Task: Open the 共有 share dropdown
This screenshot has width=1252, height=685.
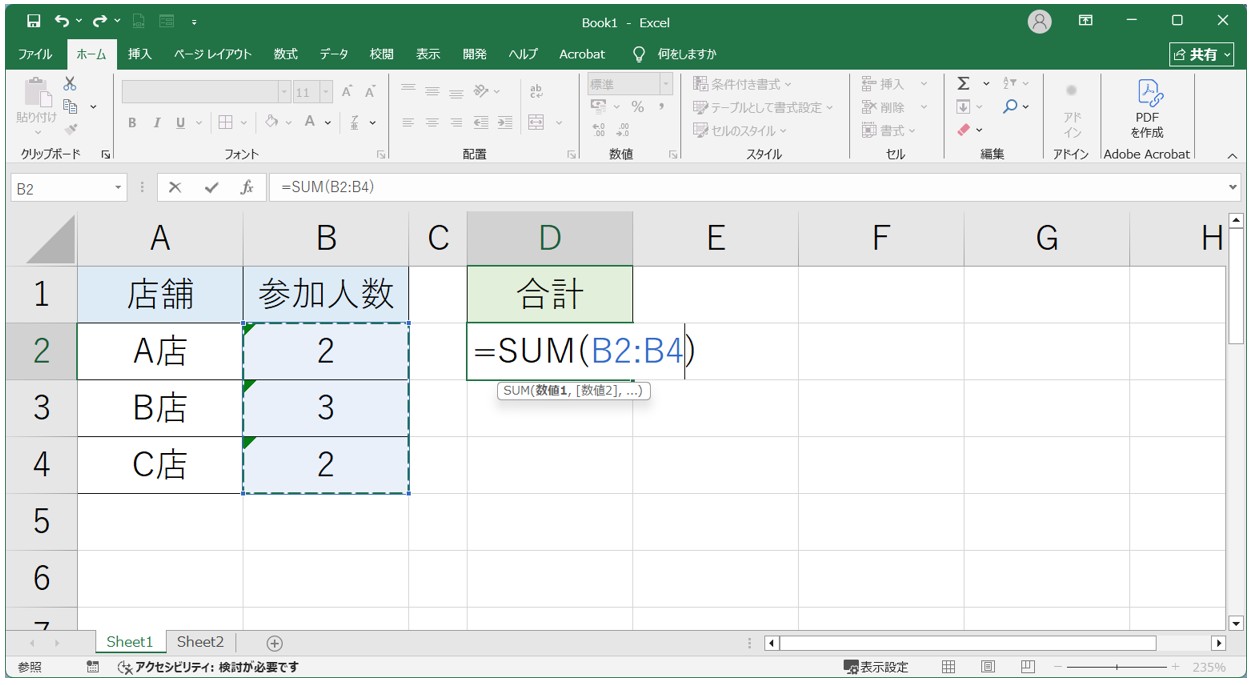Action: [1203, 54]
